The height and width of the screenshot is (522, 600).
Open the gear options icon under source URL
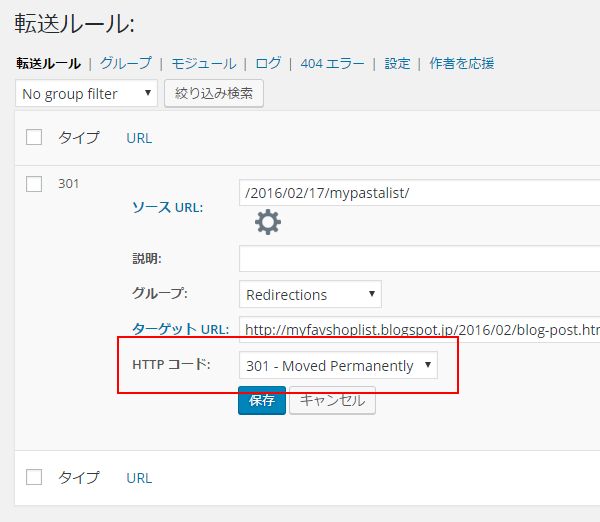coord(268,222)
